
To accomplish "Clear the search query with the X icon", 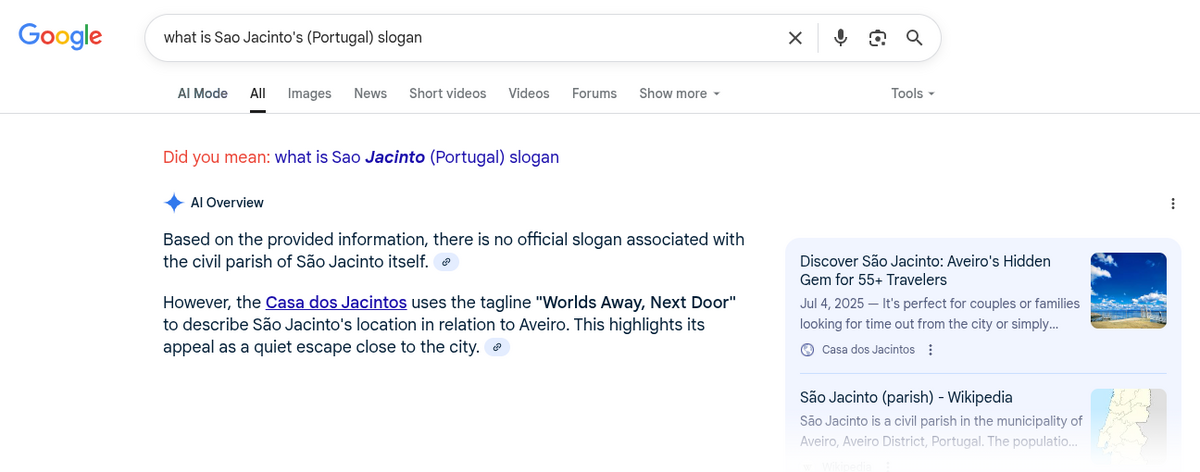I will [x=795, y=38].
